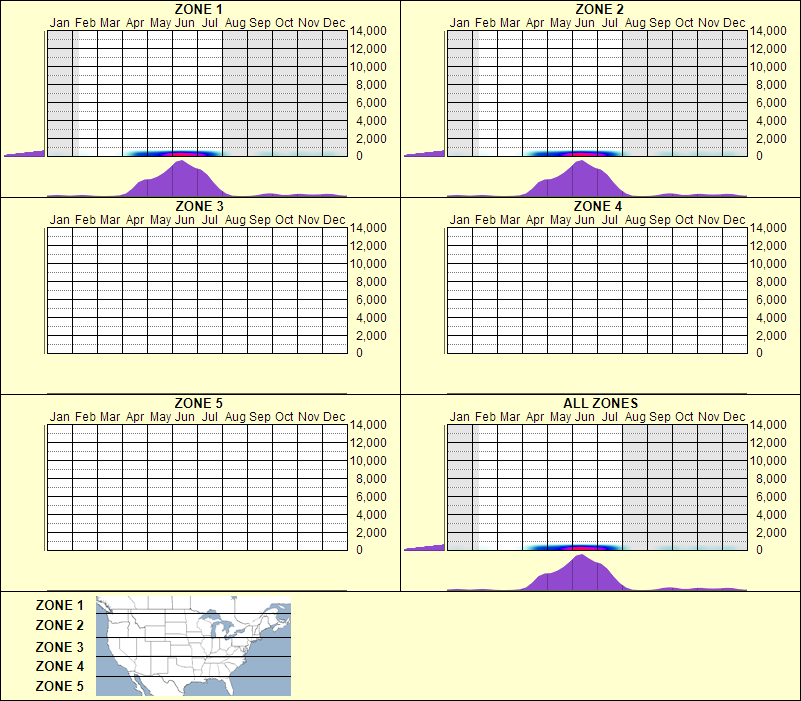Click the density curve below the All Zones chart
Viewport: 801px width, 701px height.
point(580,575)
